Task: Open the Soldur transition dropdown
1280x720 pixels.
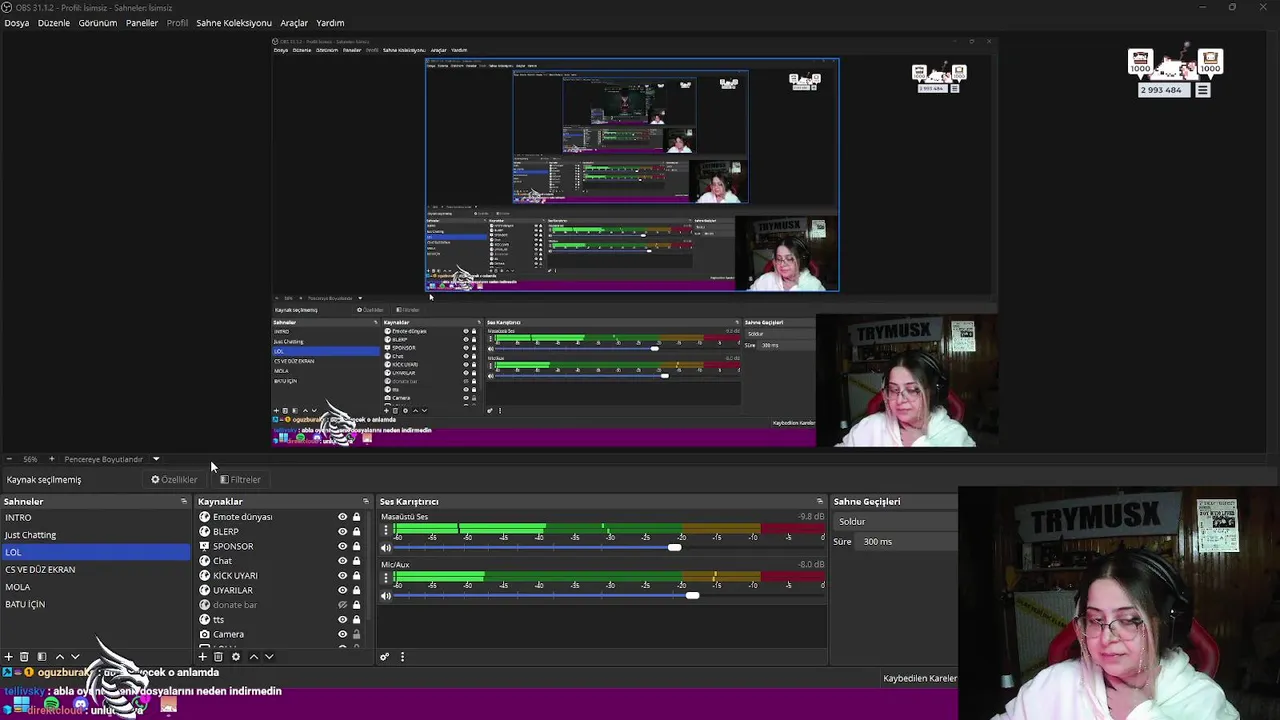Action: [x=895, y=521]
